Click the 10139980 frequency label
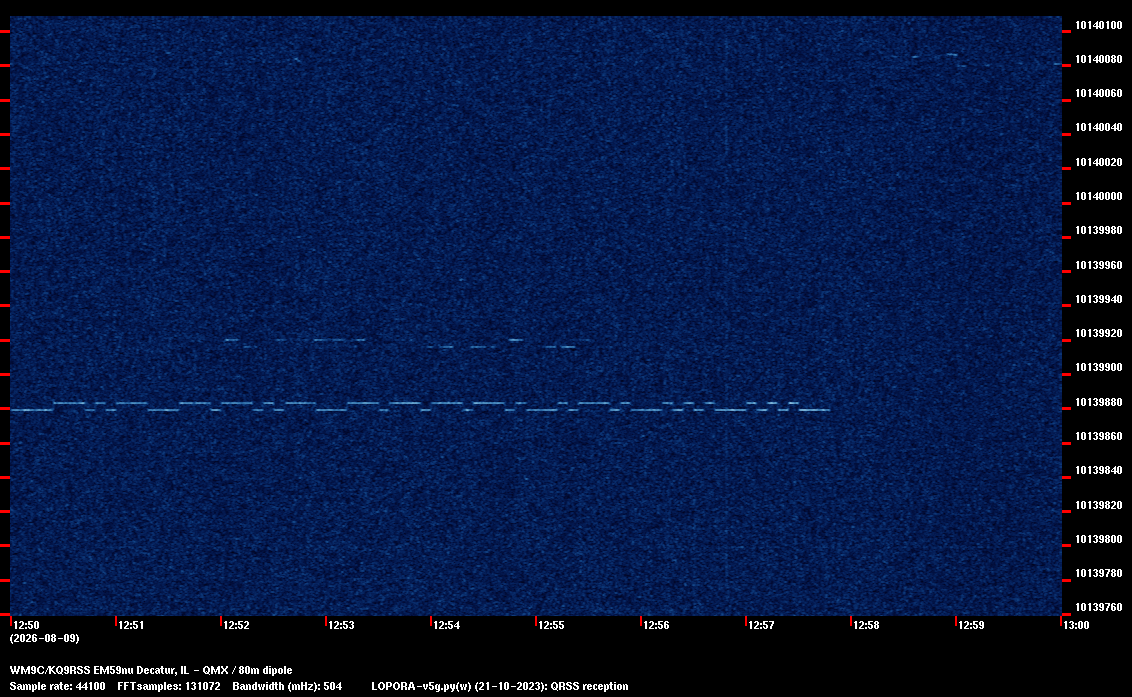 1099,230
